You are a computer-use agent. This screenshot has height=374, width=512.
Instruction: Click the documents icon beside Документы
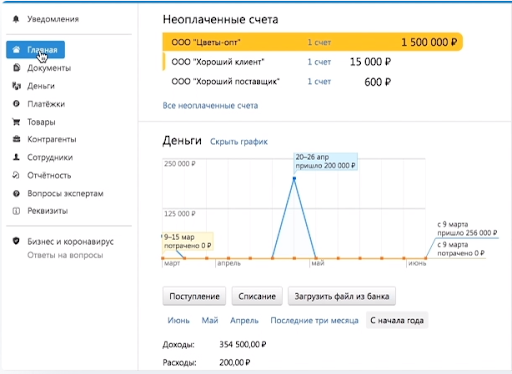(x=16, y=68)
